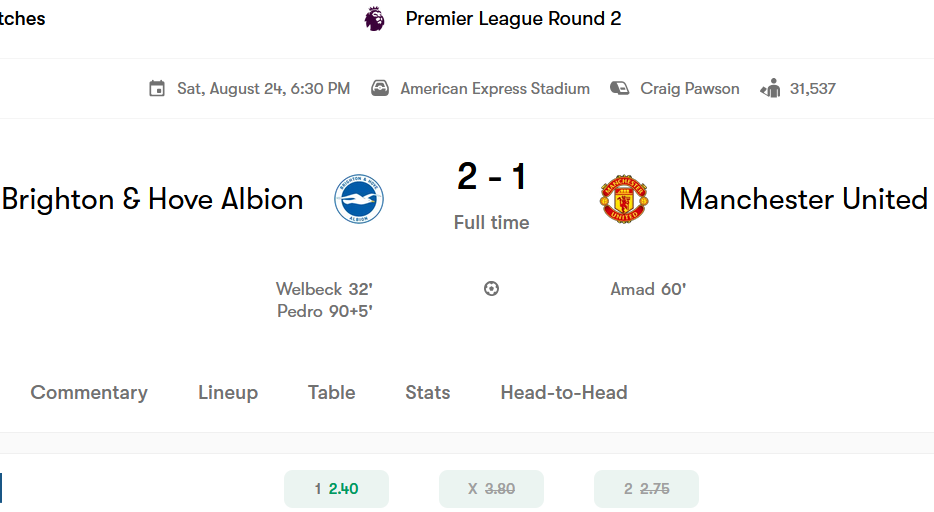The image size is (934, 512).
Task: Click the Brighton & Hove Albion crest
Action: point(359,199)
